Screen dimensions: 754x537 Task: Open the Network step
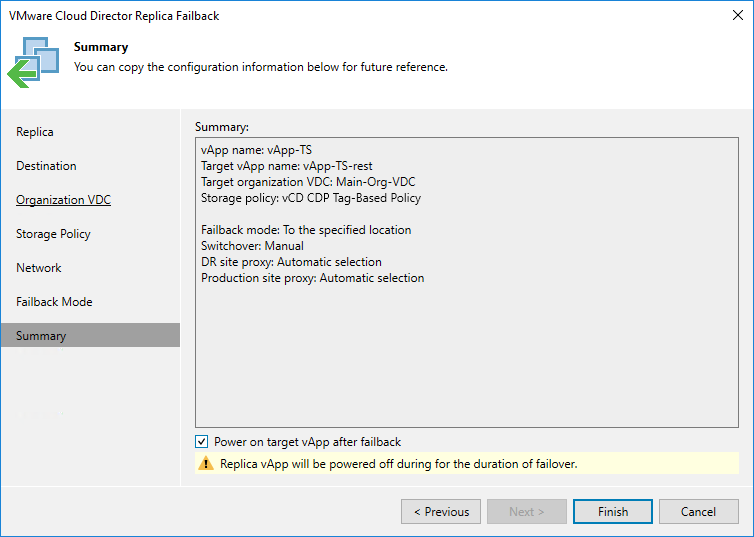tap(38, 268)
